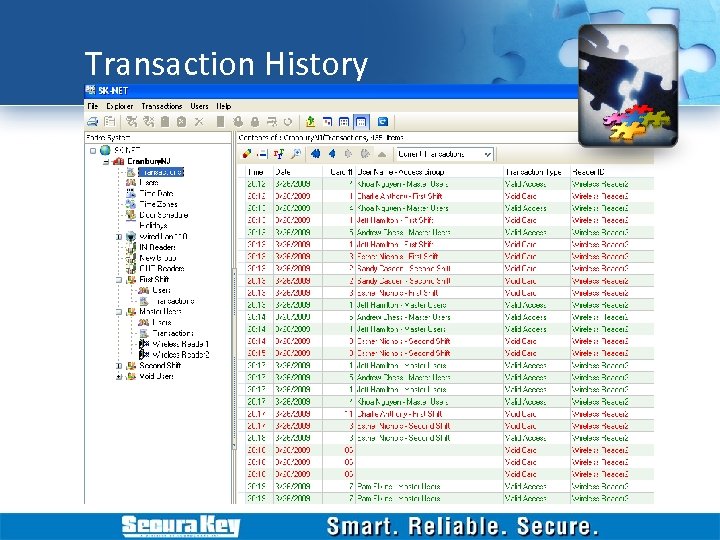Click the magnifier find icon in transactions toolbar
The width and height of the screenshot is (720, 540).
pyautogui.click(x=296, y=154)
